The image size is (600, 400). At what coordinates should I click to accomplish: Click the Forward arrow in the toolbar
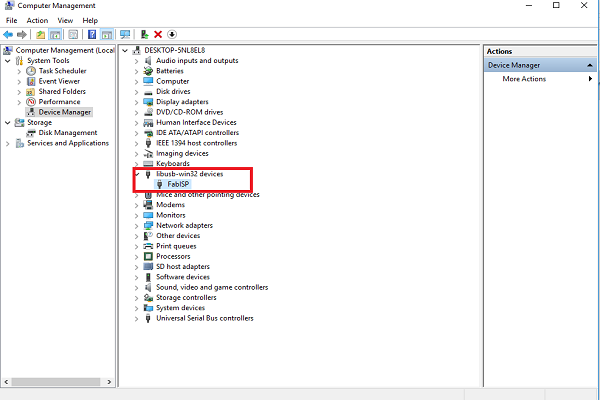[22, 34]
